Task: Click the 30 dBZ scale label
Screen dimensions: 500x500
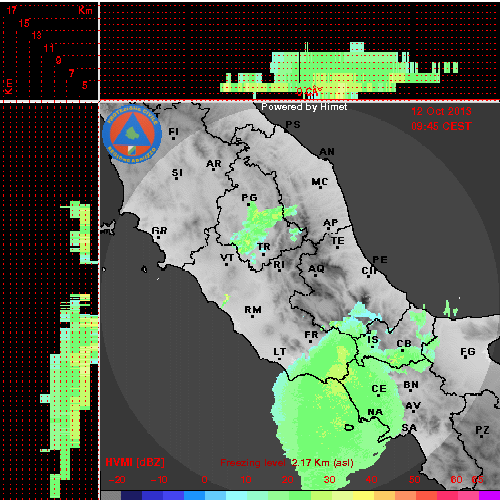Action: (x=329, y=480)
